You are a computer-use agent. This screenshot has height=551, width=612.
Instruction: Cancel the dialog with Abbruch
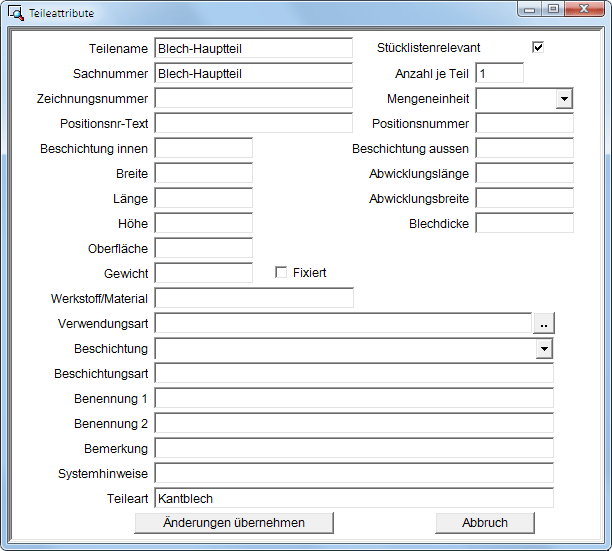point(485,523)
